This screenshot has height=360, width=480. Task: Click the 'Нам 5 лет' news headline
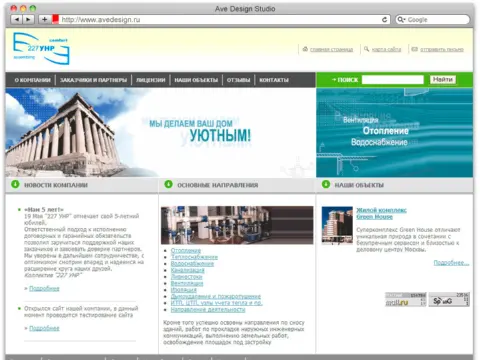(44, 210)
